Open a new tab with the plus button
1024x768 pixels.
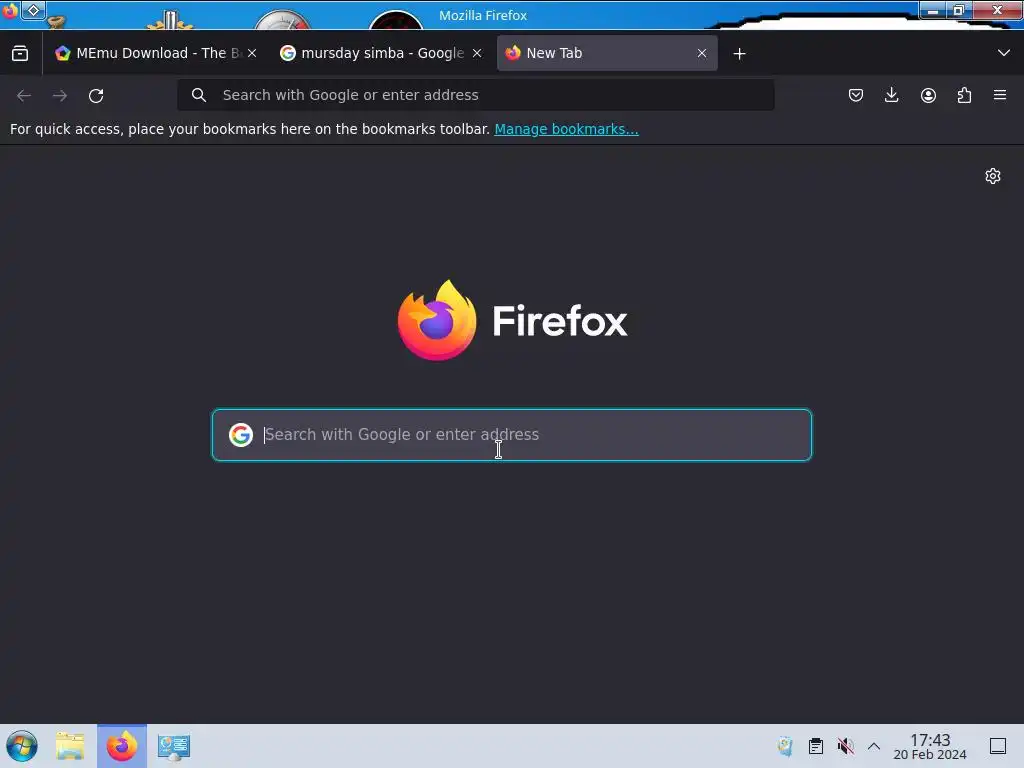point(739,54)
